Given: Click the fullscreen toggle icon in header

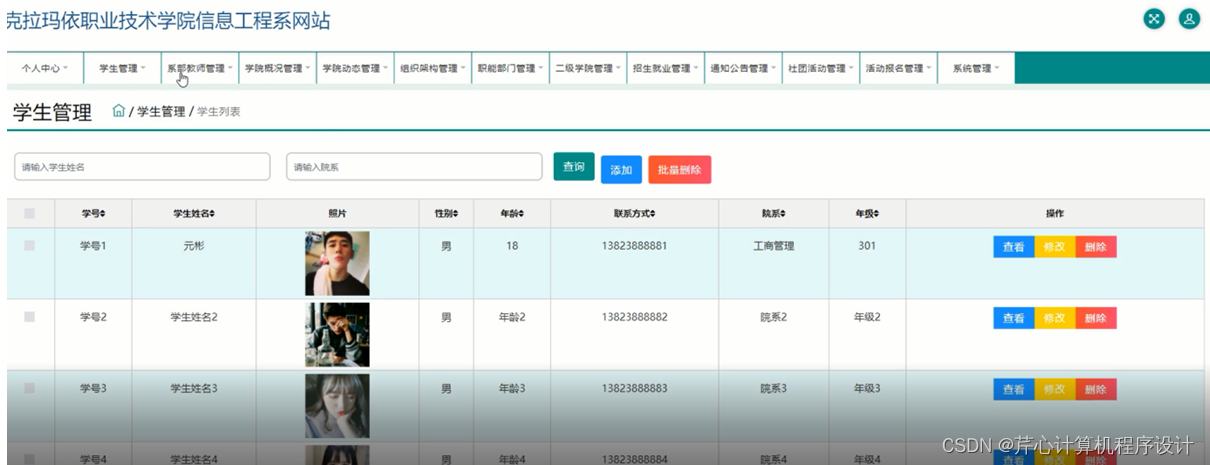Looking at the screenshot, I should point(1154,18).
